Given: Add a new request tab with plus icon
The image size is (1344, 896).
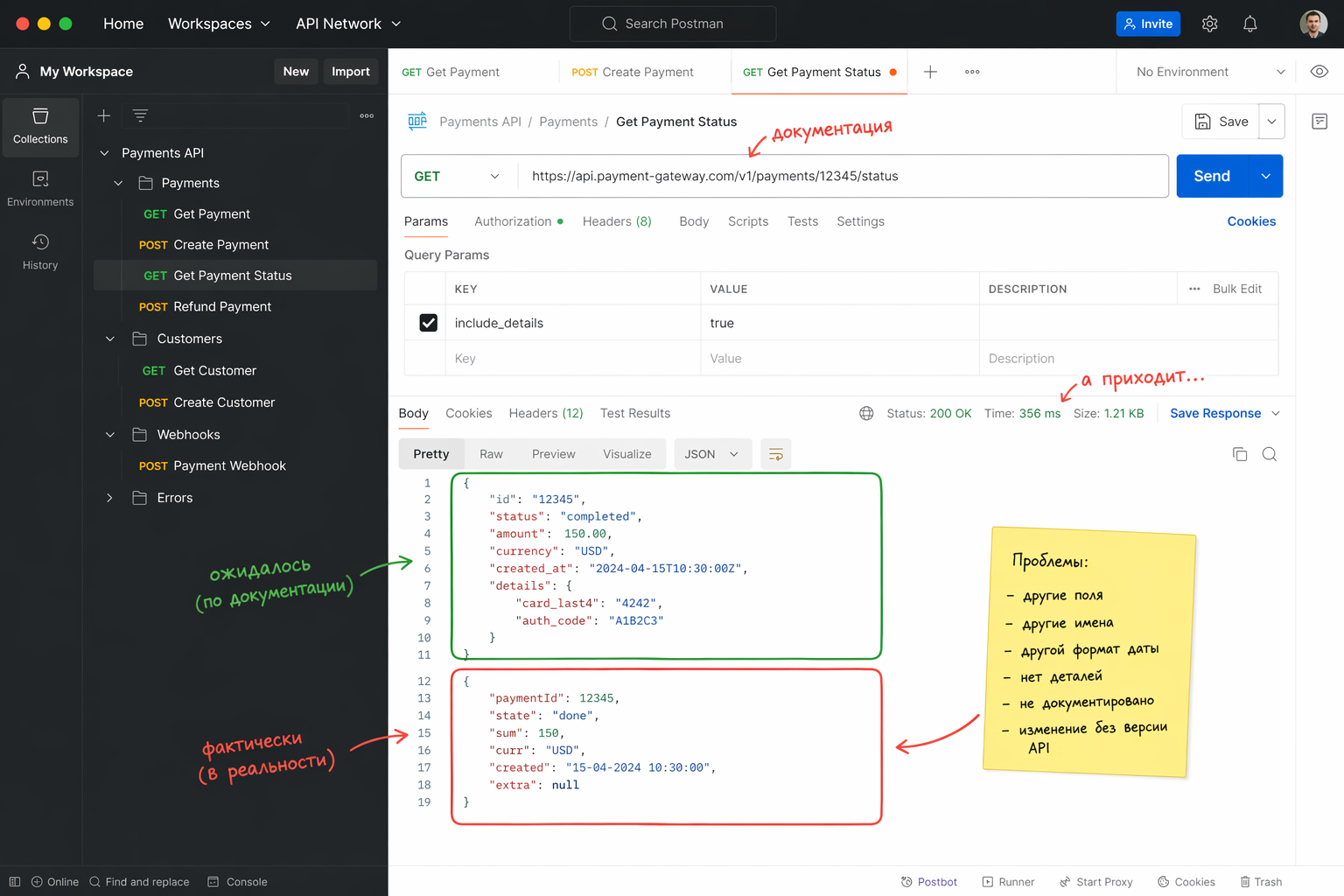Looking at the screenshot, I should coord(930,72).
